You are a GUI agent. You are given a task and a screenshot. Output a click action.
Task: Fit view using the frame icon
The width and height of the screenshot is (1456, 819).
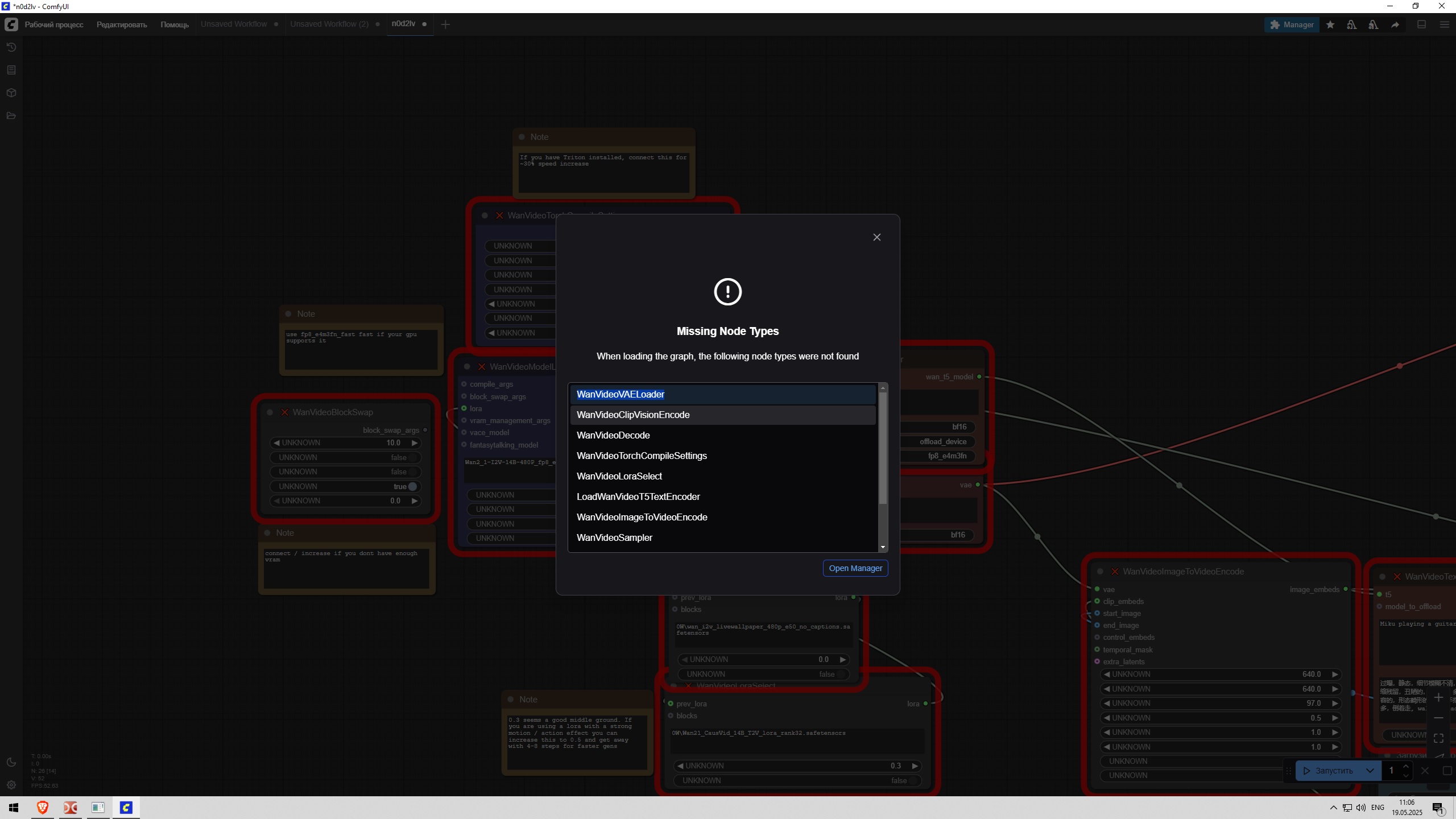[1438, 738]
